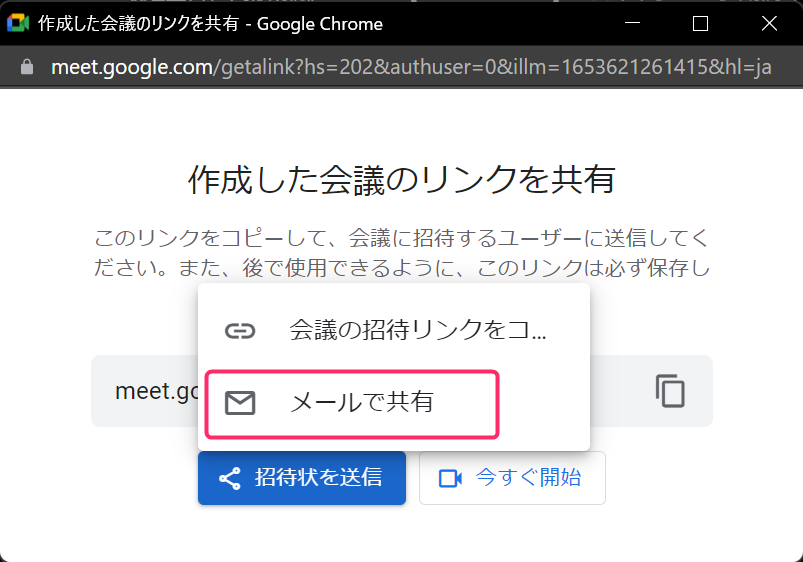Click the meeting link text field
The image size is (803, 562).
click(x=402, y=391)
